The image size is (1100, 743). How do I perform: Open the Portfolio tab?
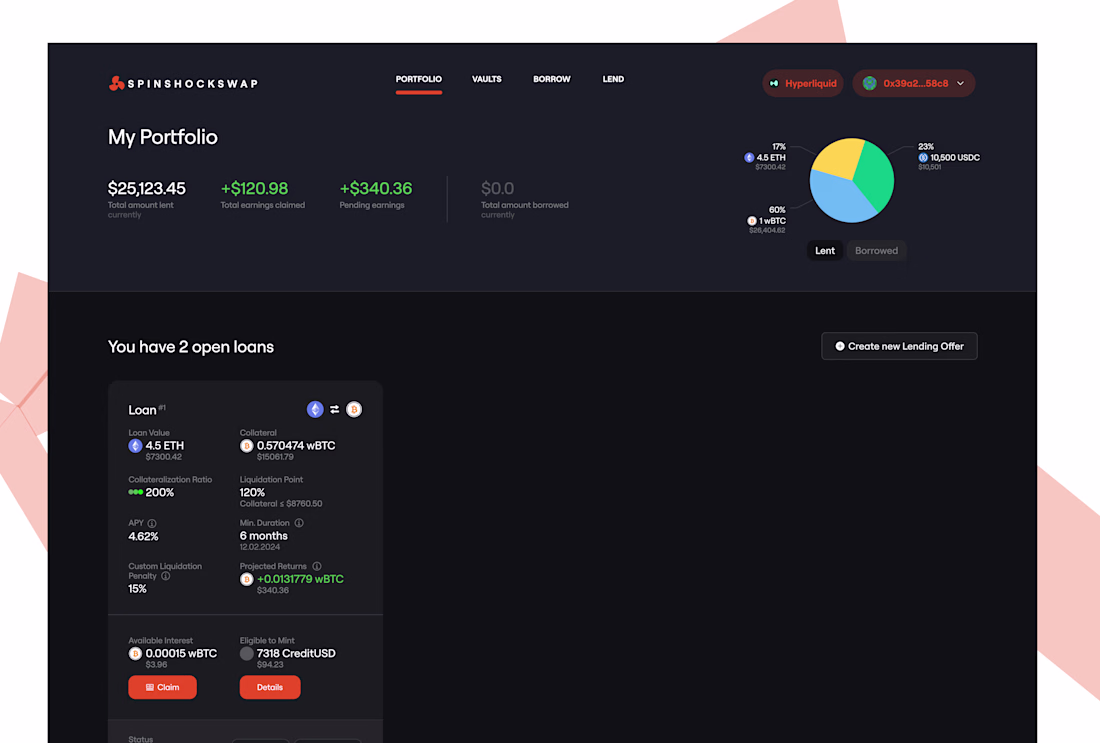coord(419,79)
